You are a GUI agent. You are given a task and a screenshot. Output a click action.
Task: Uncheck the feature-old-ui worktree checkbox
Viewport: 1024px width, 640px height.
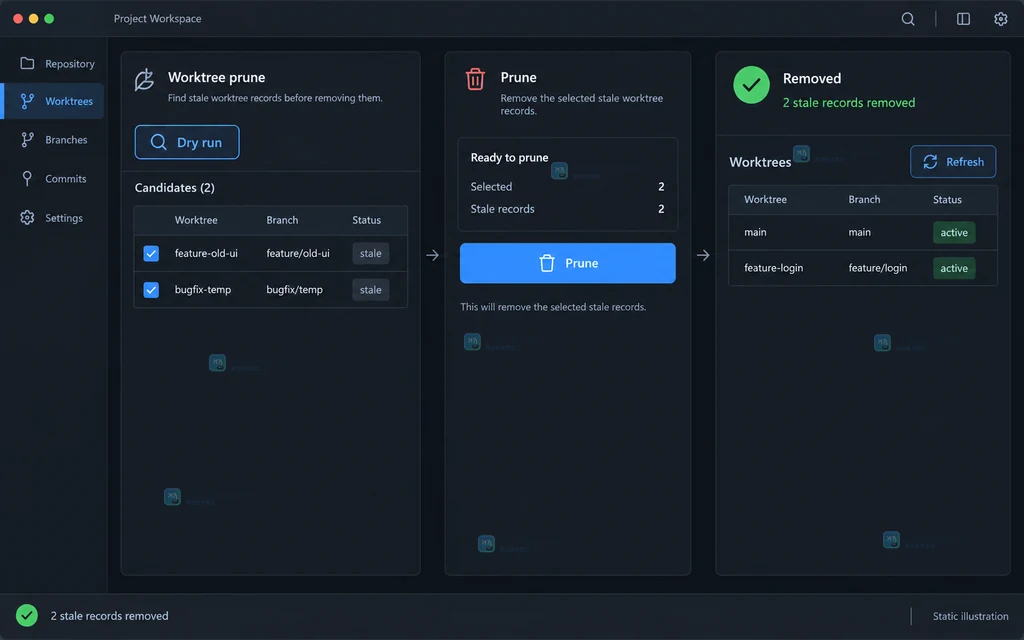151,253
